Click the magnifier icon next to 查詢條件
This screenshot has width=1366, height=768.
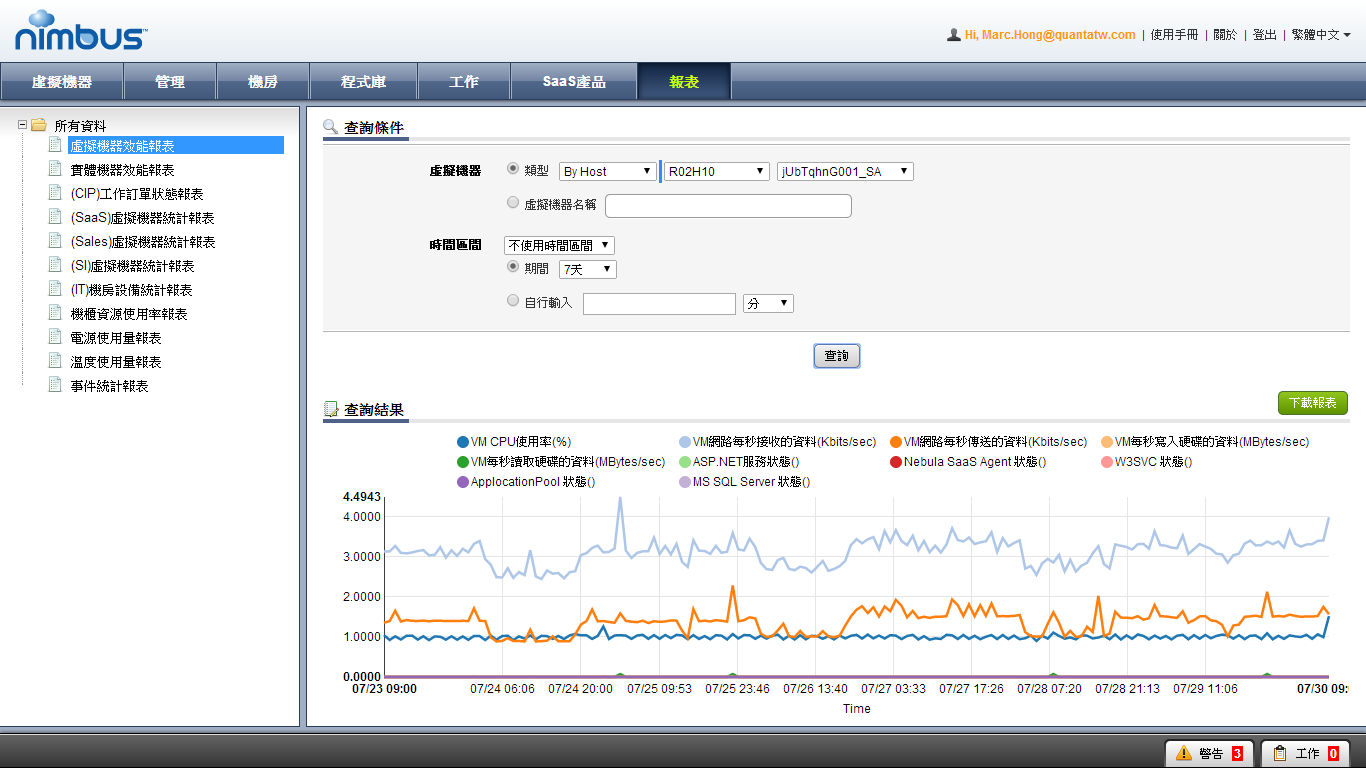pyautogui.click(x=331, y=127)
